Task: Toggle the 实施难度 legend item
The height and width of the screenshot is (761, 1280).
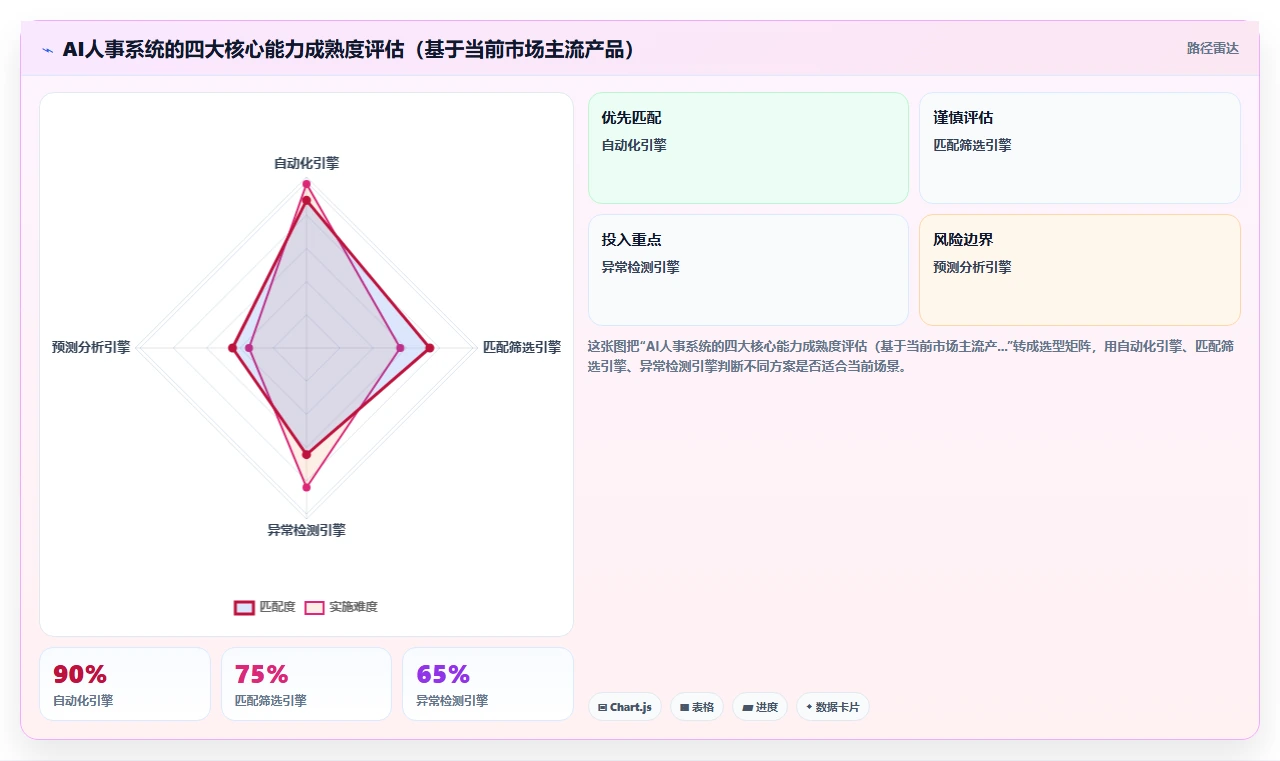Action: tap(341, 607)
